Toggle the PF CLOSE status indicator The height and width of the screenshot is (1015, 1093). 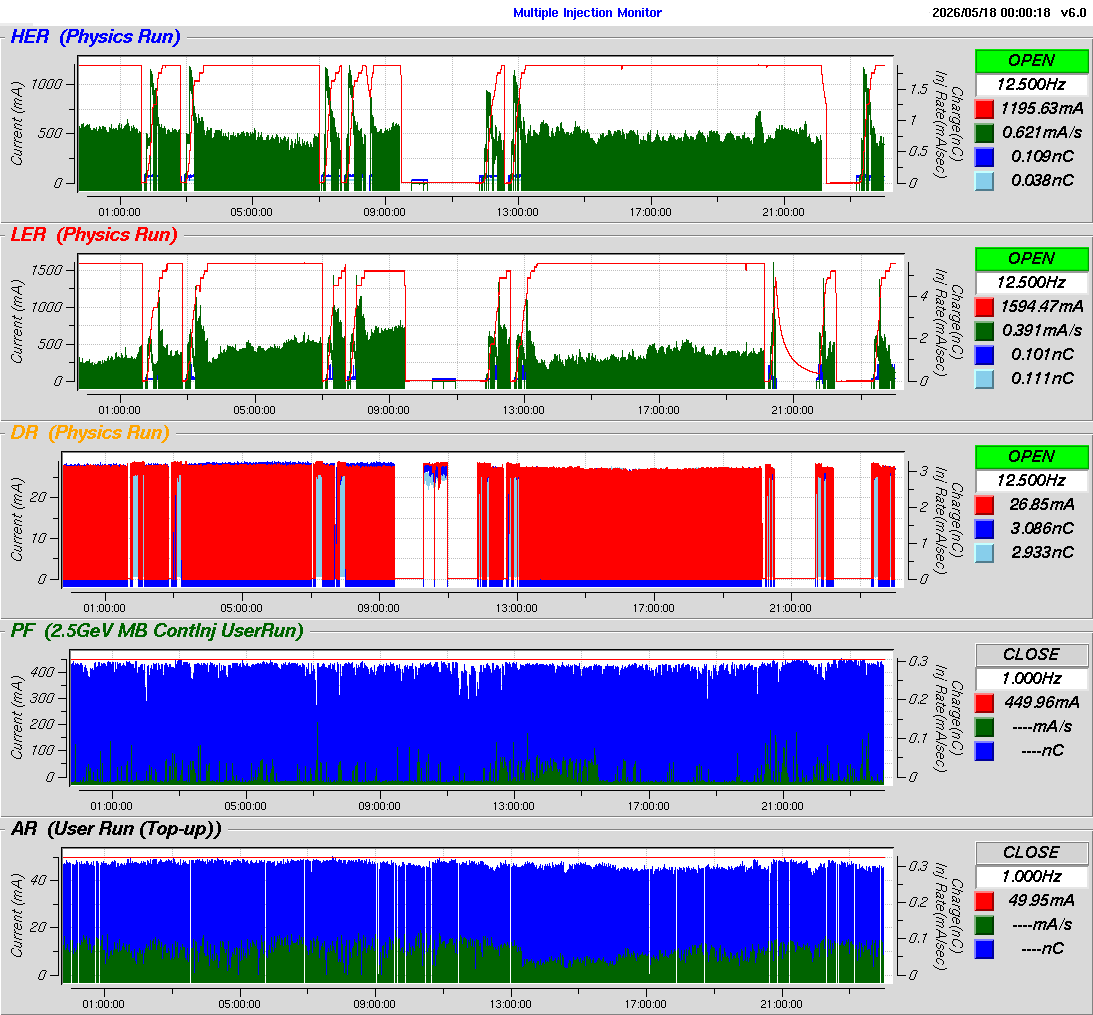click(x=1032, y=655)
